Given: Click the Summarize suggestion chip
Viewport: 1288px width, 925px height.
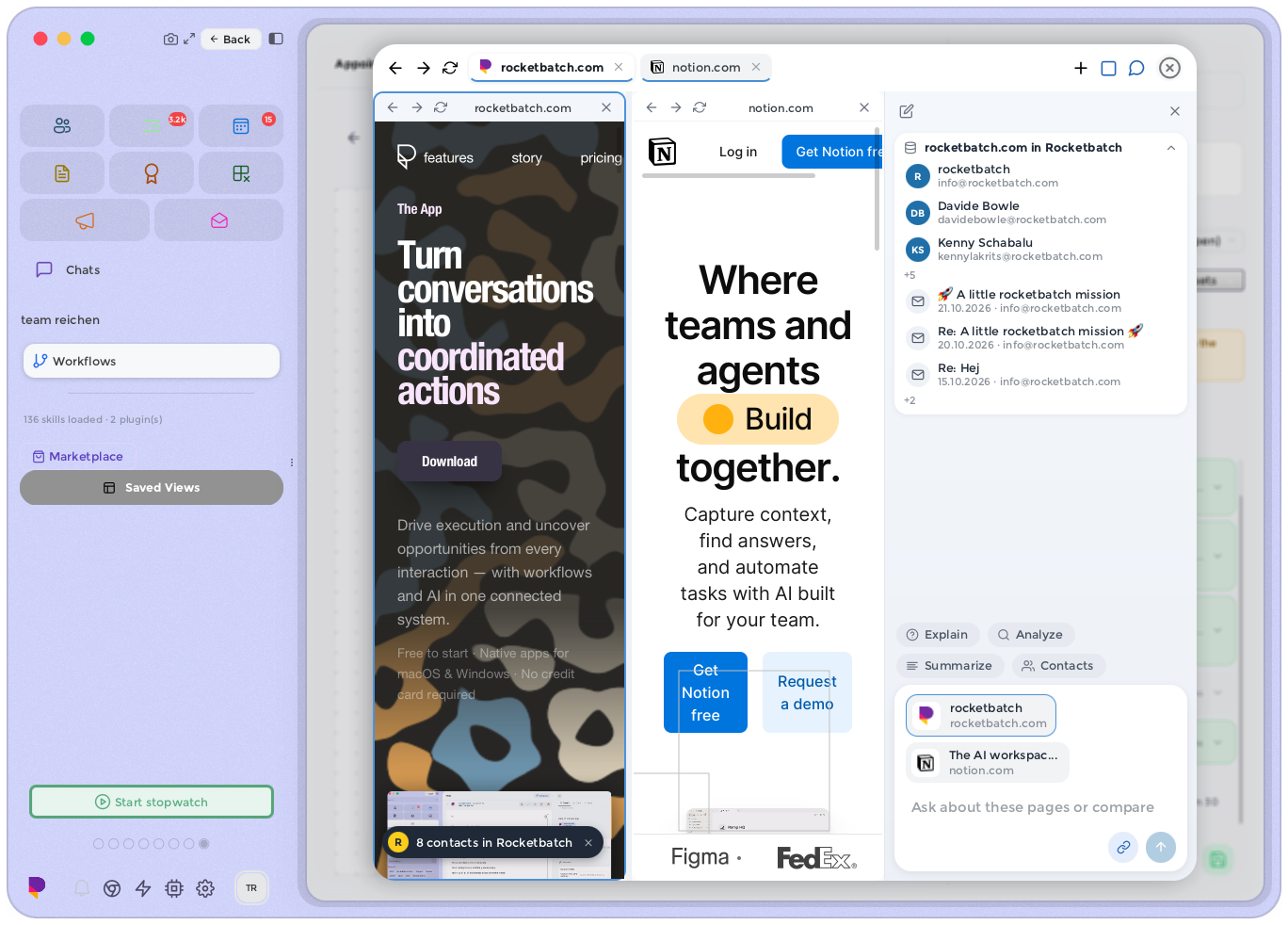Looking at the screenshot, I should pos(949,665).
